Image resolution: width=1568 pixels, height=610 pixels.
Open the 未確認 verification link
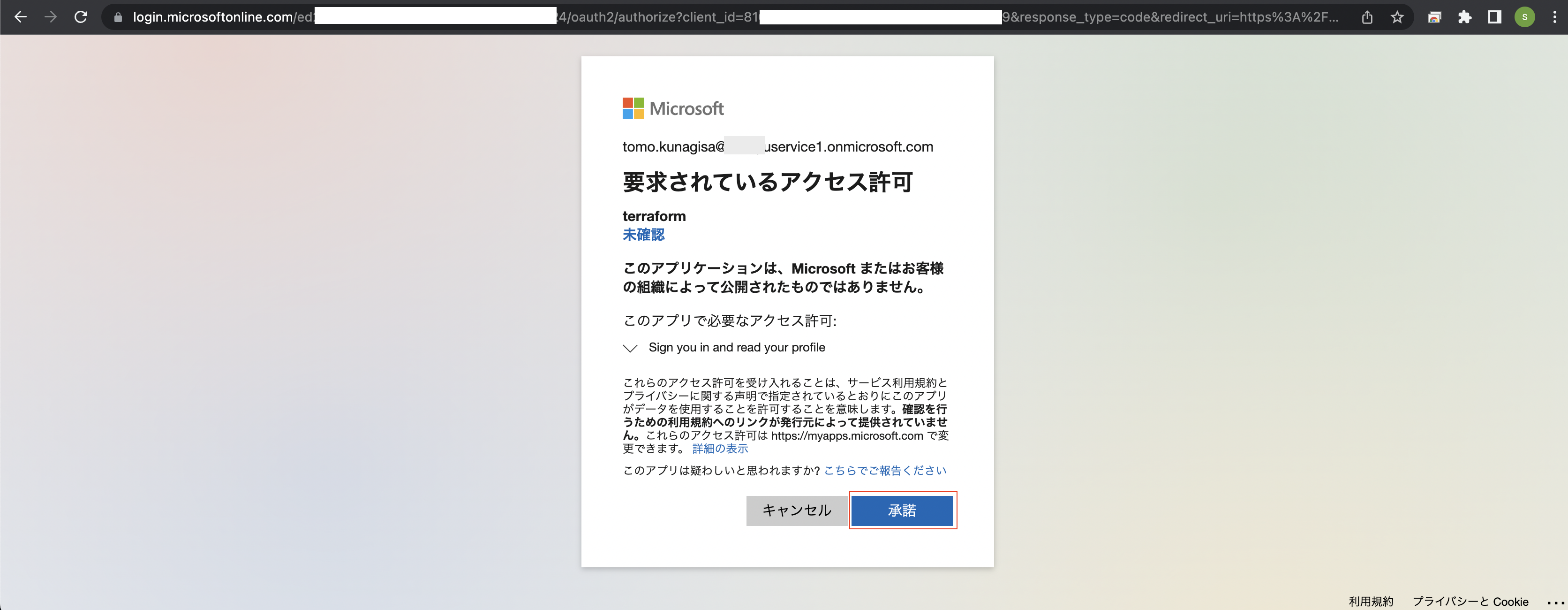coord(643,235)
